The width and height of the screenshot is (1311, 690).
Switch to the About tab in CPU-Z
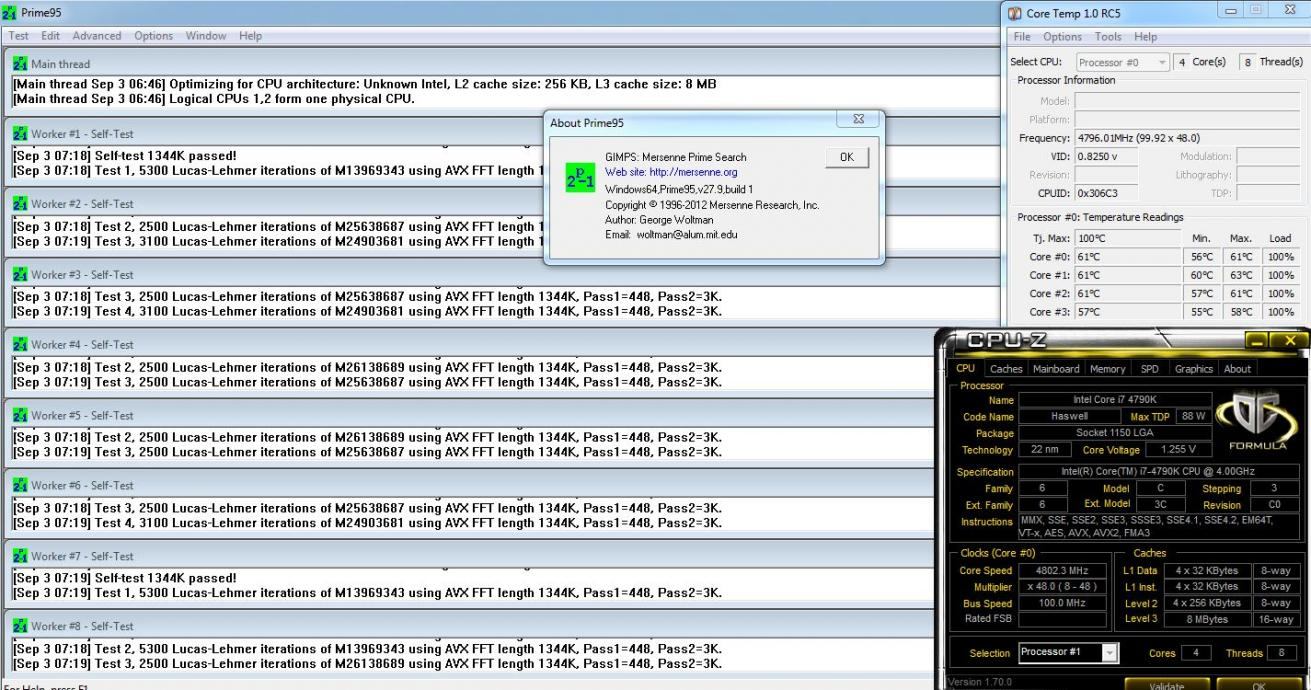tap(1237, 369)
